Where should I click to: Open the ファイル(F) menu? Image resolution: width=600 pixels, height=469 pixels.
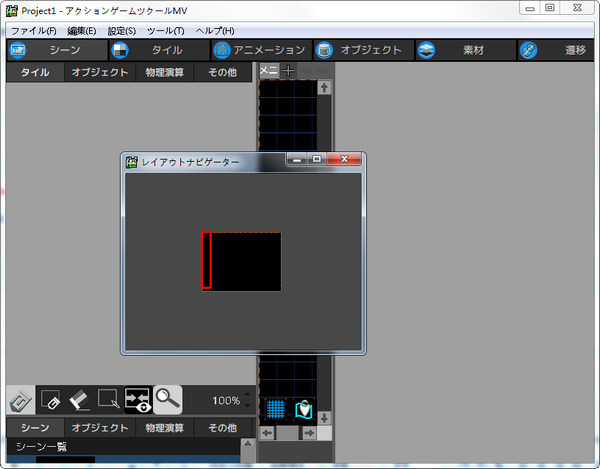33,31
